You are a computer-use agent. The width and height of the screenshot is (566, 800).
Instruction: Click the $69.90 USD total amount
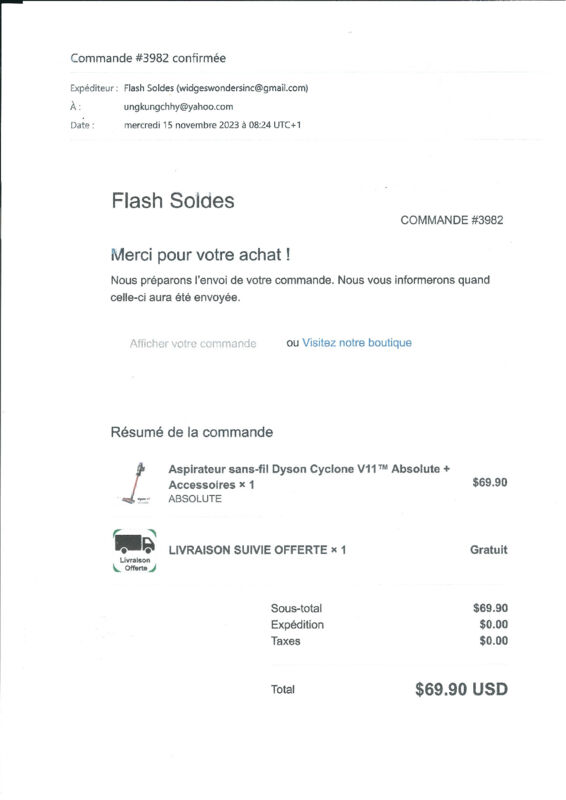point(461,689)
